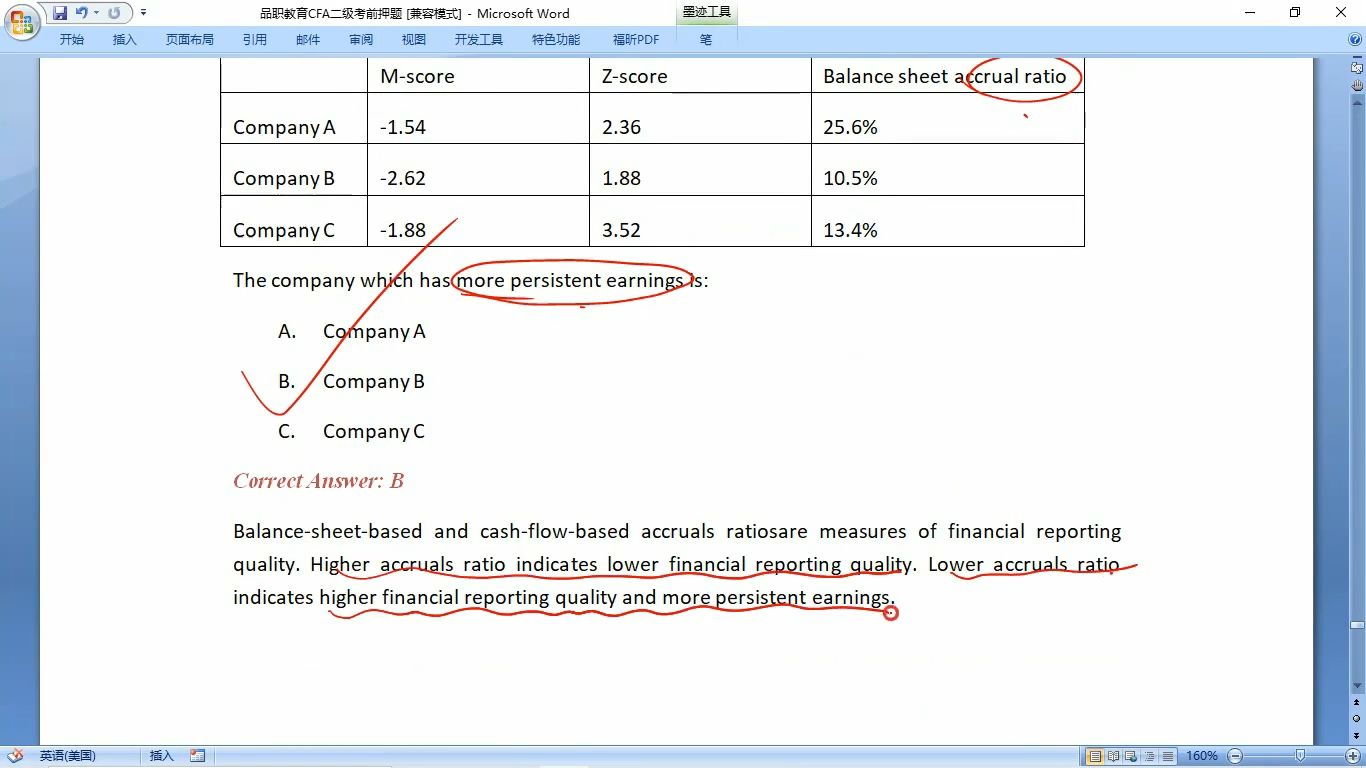Switch to Print Layout view

point(1095,756)
